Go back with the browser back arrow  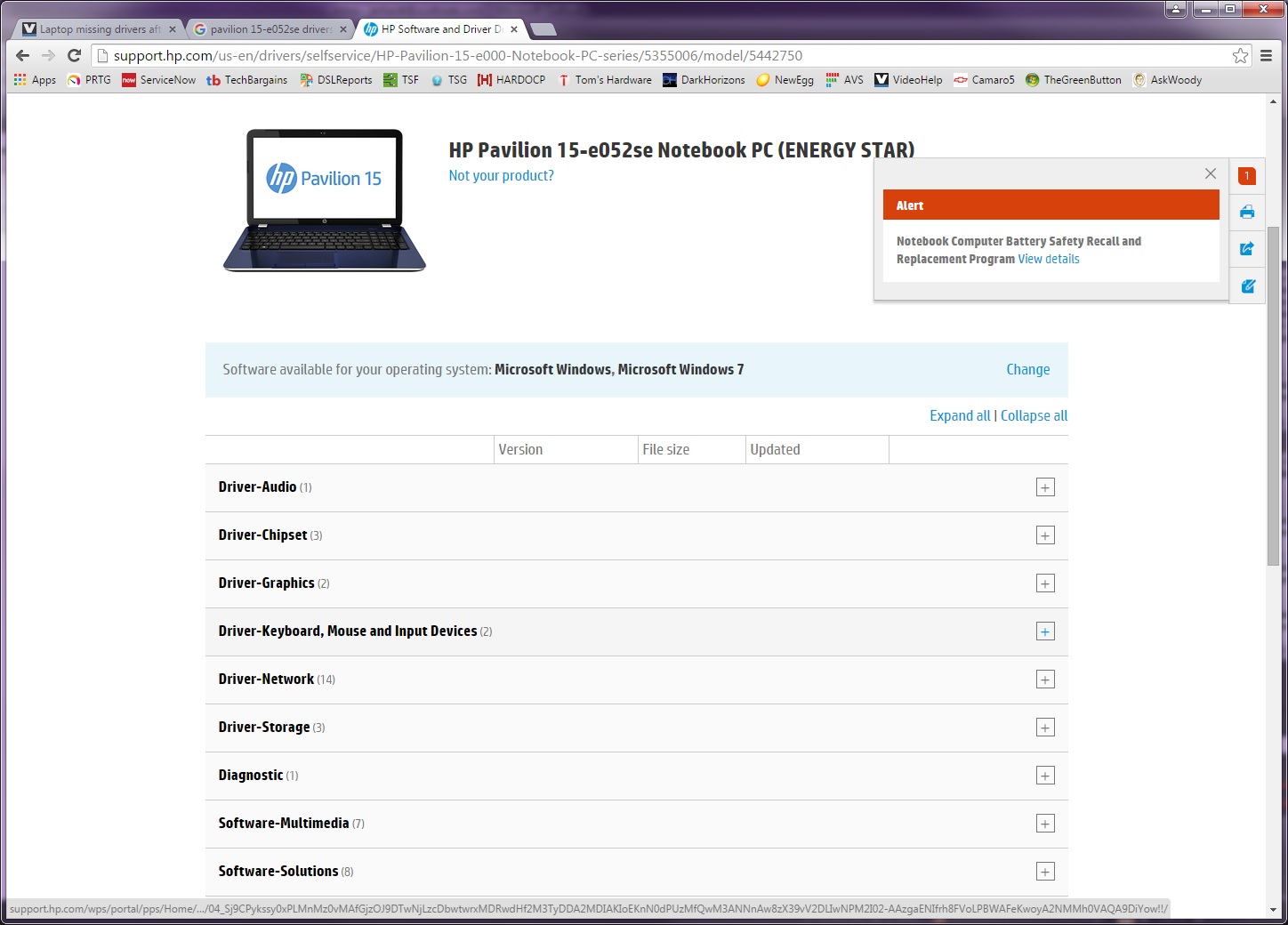(x=23, y=55)
